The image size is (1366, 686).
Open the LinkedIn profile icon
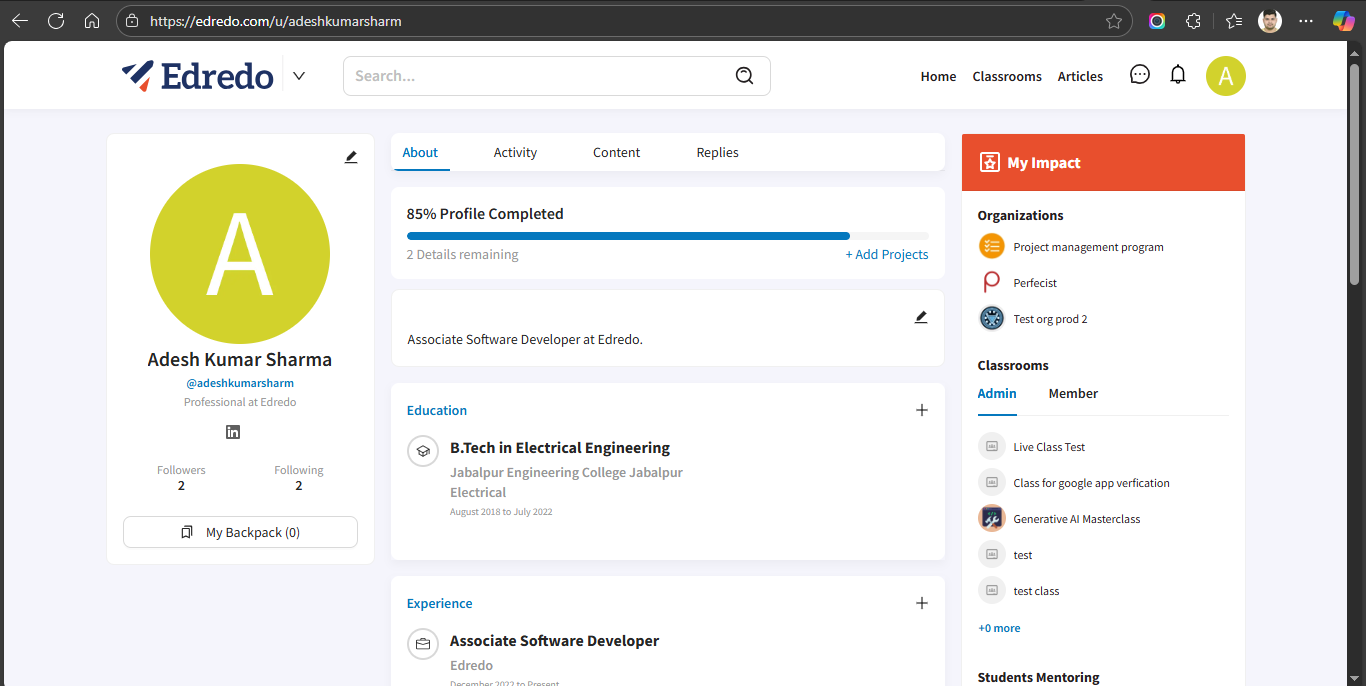pyautogui.click(x=233, y=432)
